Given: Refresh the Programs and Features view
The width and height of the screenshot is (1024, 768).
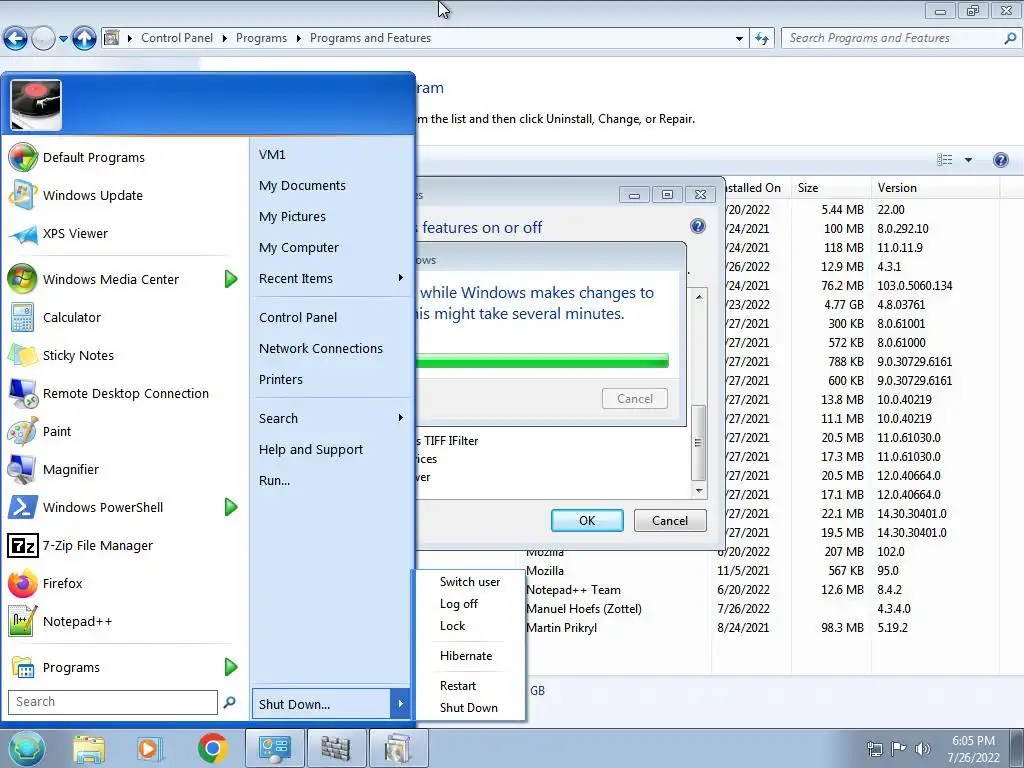Looking at the screenshot, I should (x=762, y=39).
